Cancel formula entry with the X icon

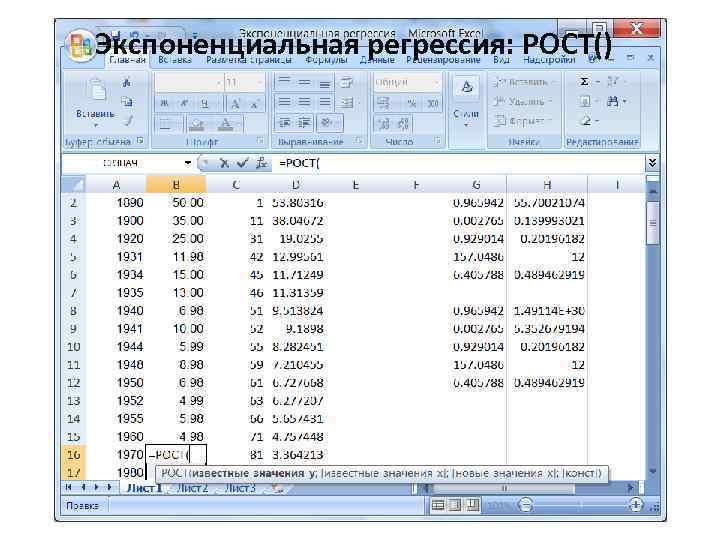[x=224, y=163]
